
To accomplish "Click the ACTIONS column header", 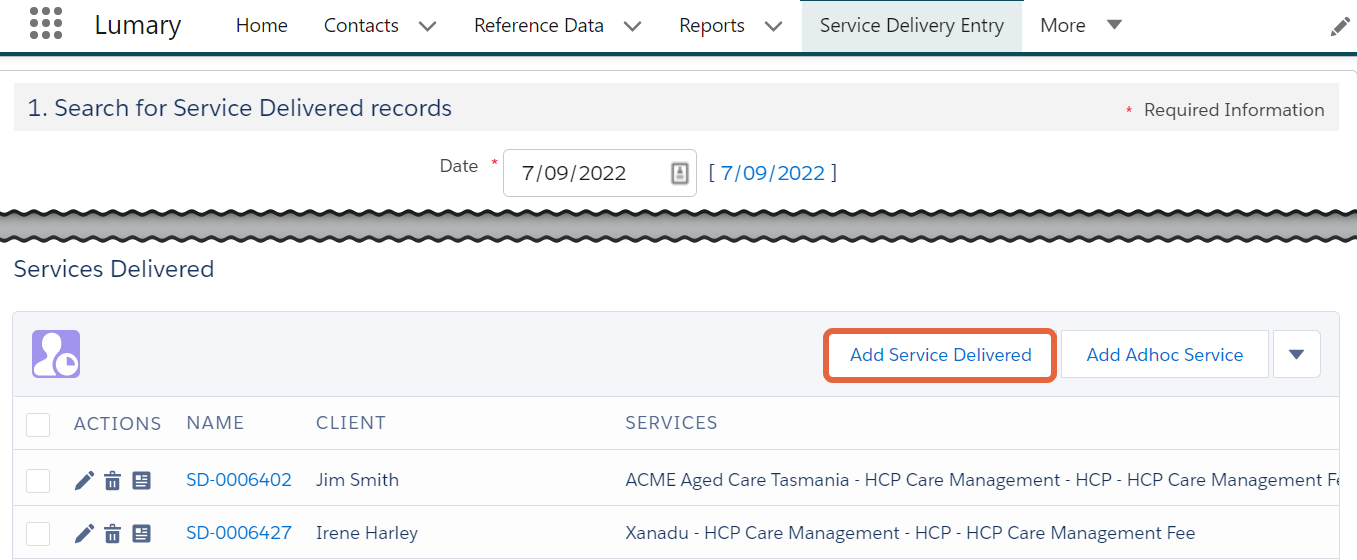I will pyautogui.click(x=117, y=424).
